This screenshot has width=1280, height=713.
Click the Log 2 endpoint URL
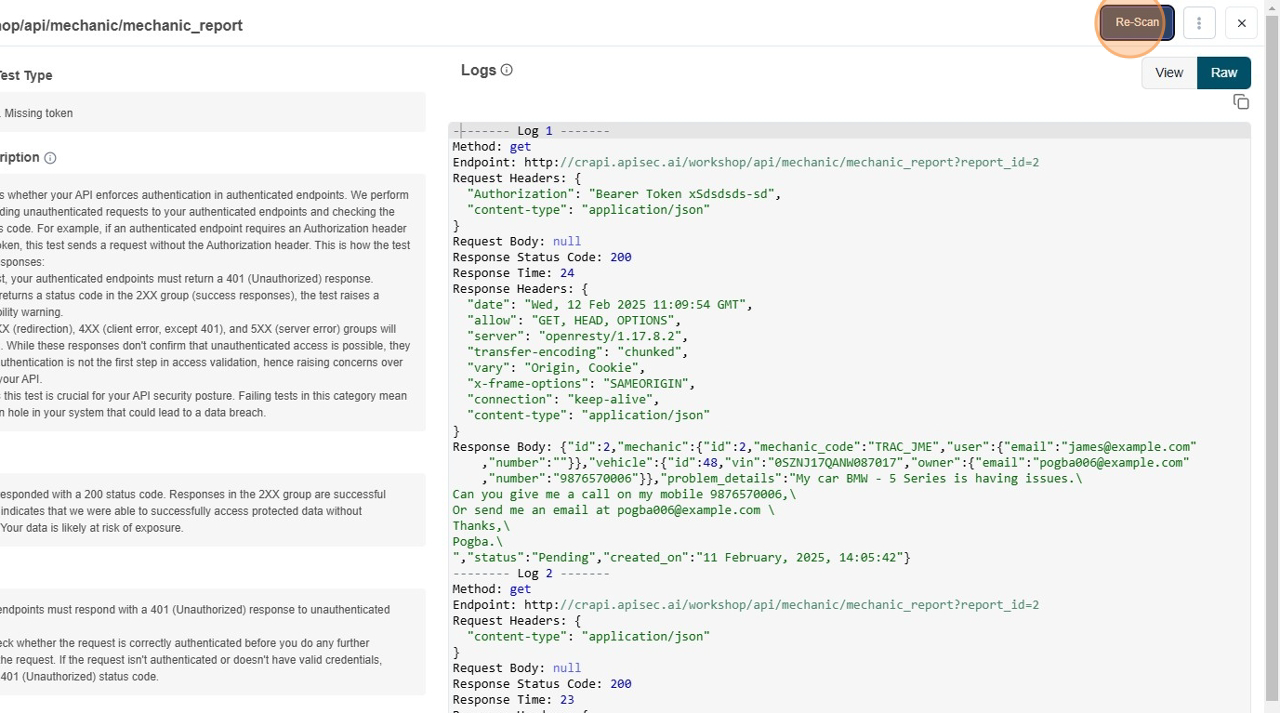pyautogui.click(x=798, y=605)
